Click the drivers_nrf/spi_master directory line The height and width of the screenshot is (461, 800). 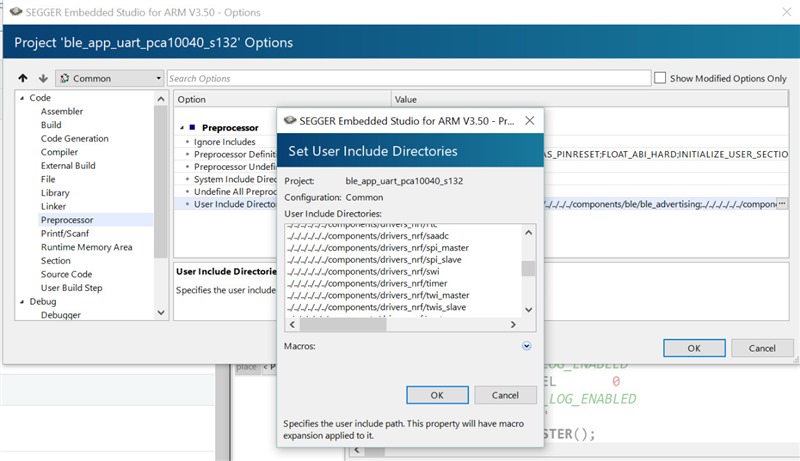point(378,248)
